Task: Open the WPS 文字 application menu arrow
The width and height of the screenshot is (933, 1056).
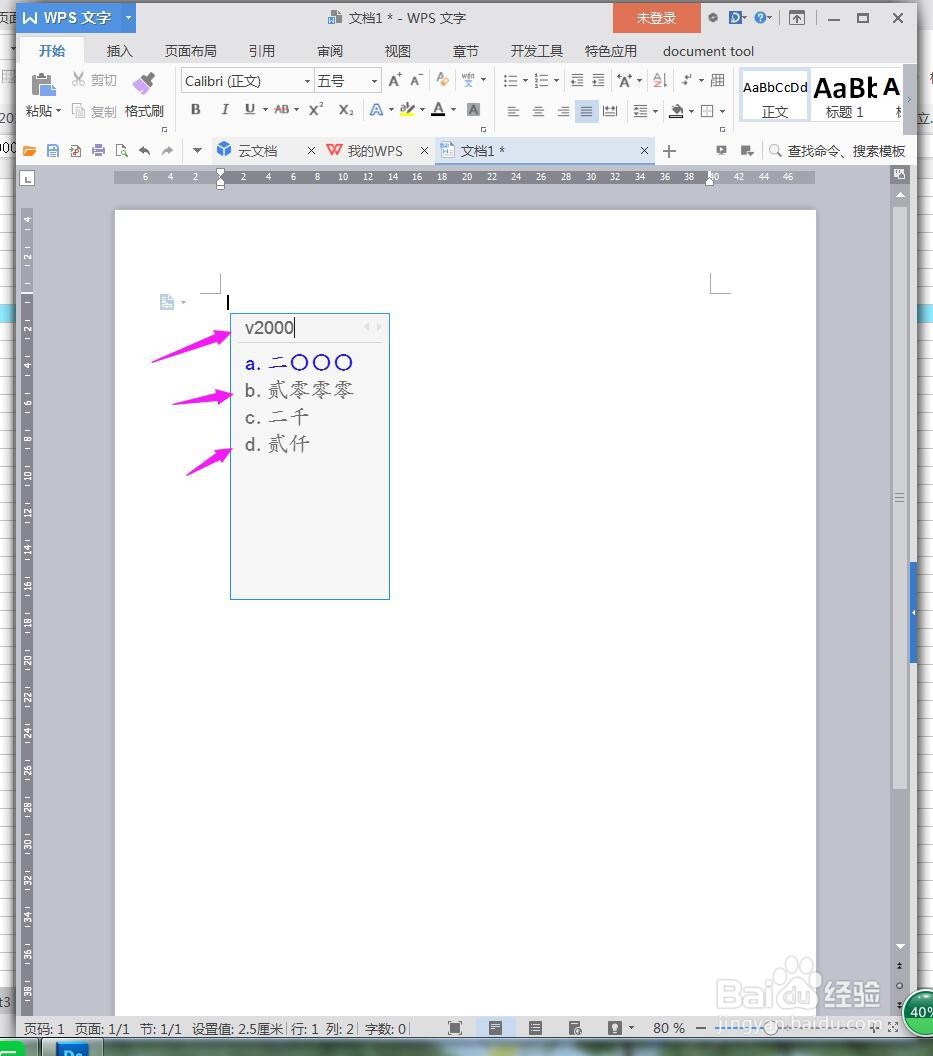Action: pos(128,18)
